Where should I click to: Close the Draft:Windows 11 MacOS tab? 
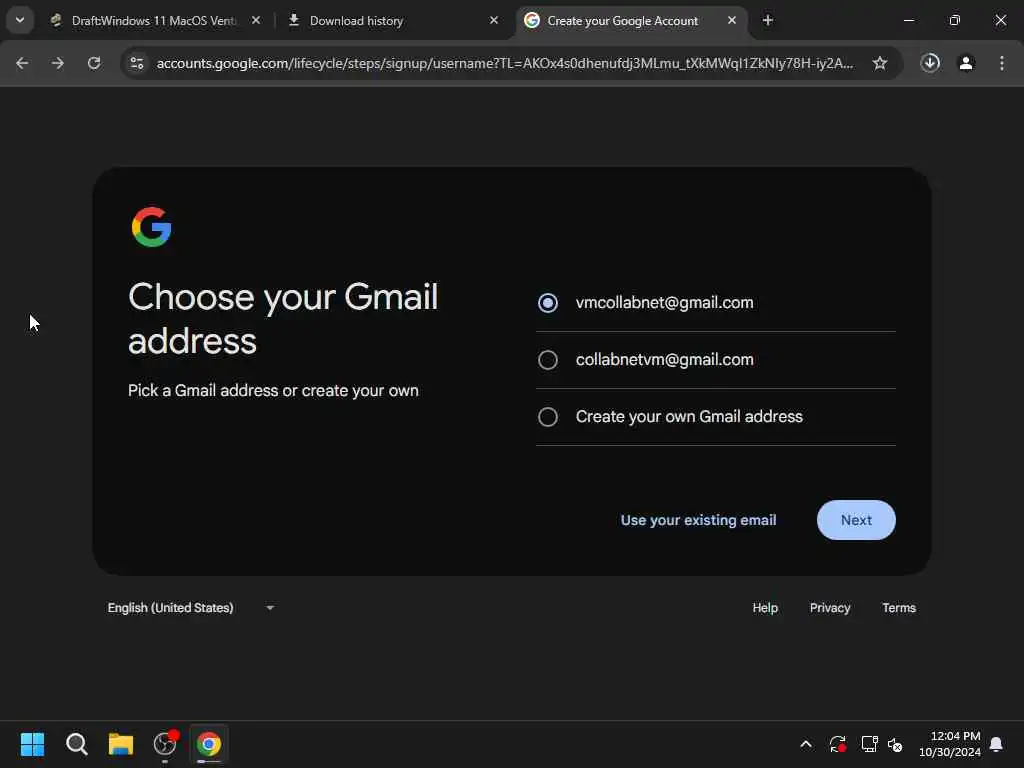pyautogui.click(x=256, y=21)
